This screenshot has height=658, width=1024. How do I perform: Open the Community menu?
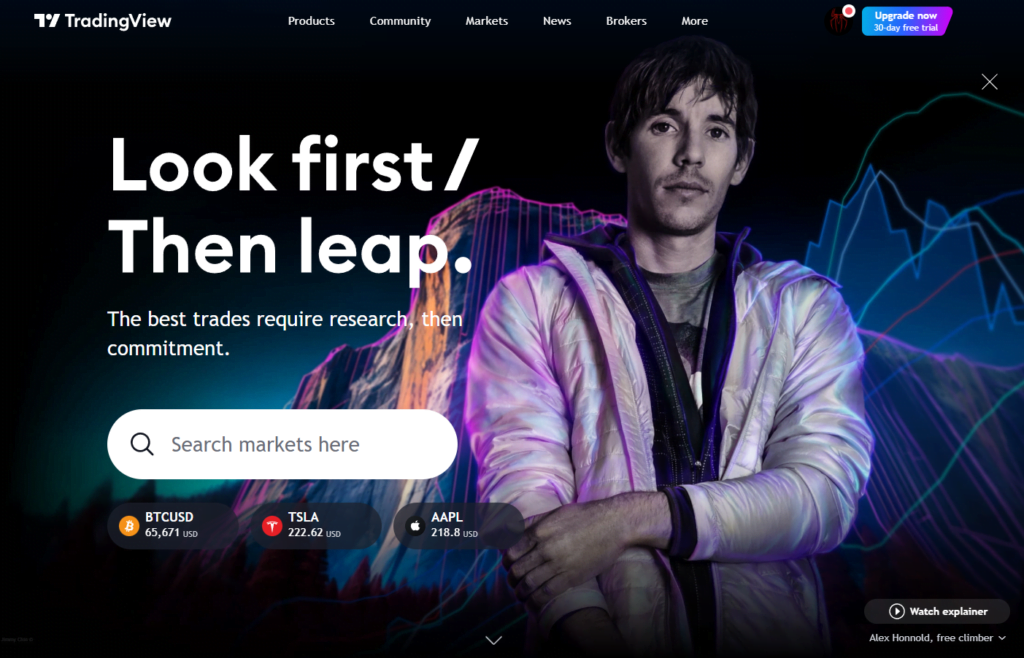(x=400, y=21)
